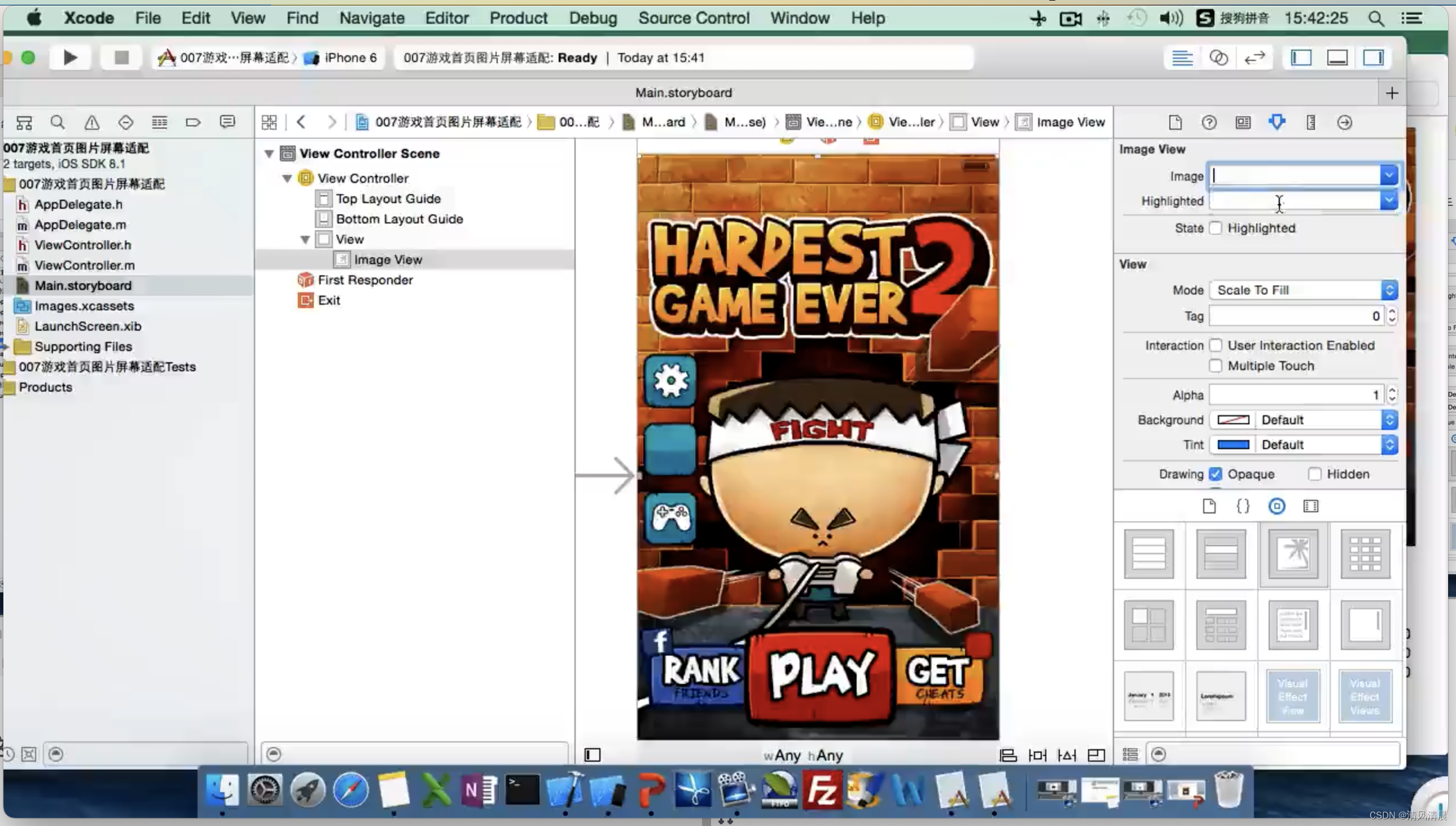Open the Report navigator
Viewport: 1456px width, 826px height.
click(x=227, y=122)
